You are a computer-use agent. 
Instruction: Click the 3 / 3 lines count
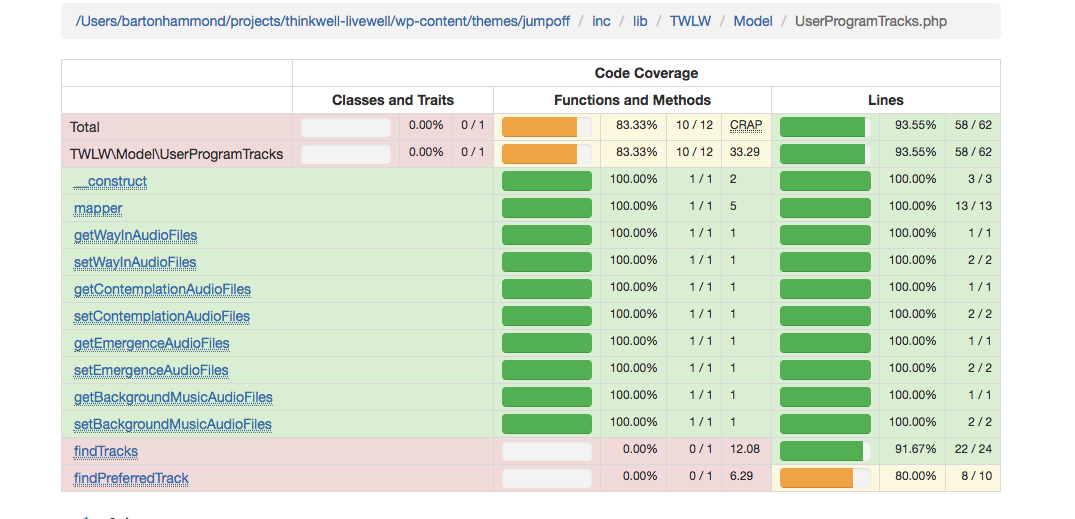coord(980,179)
